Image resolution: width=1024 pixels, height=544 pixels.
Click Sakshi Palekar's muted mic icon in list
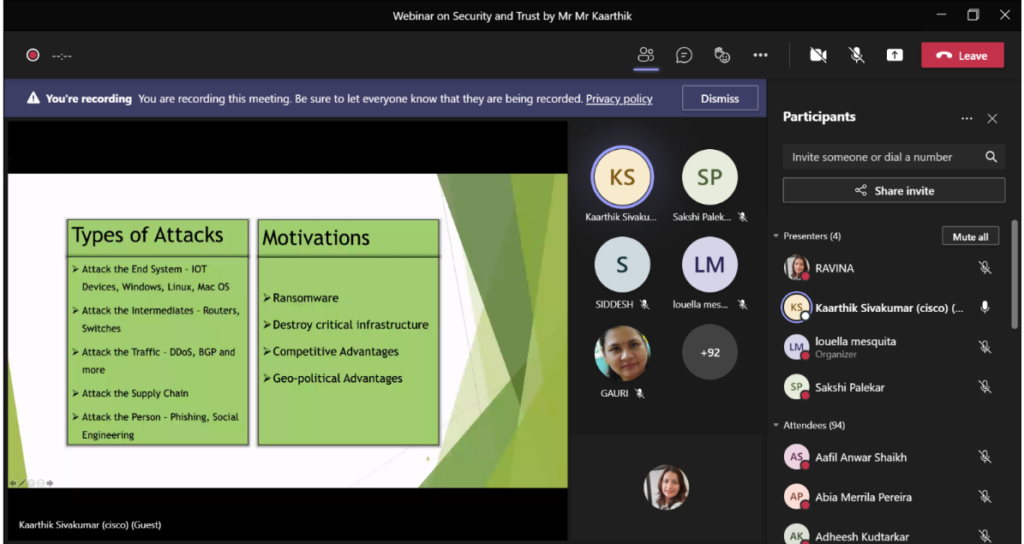[x=985, y=387]
